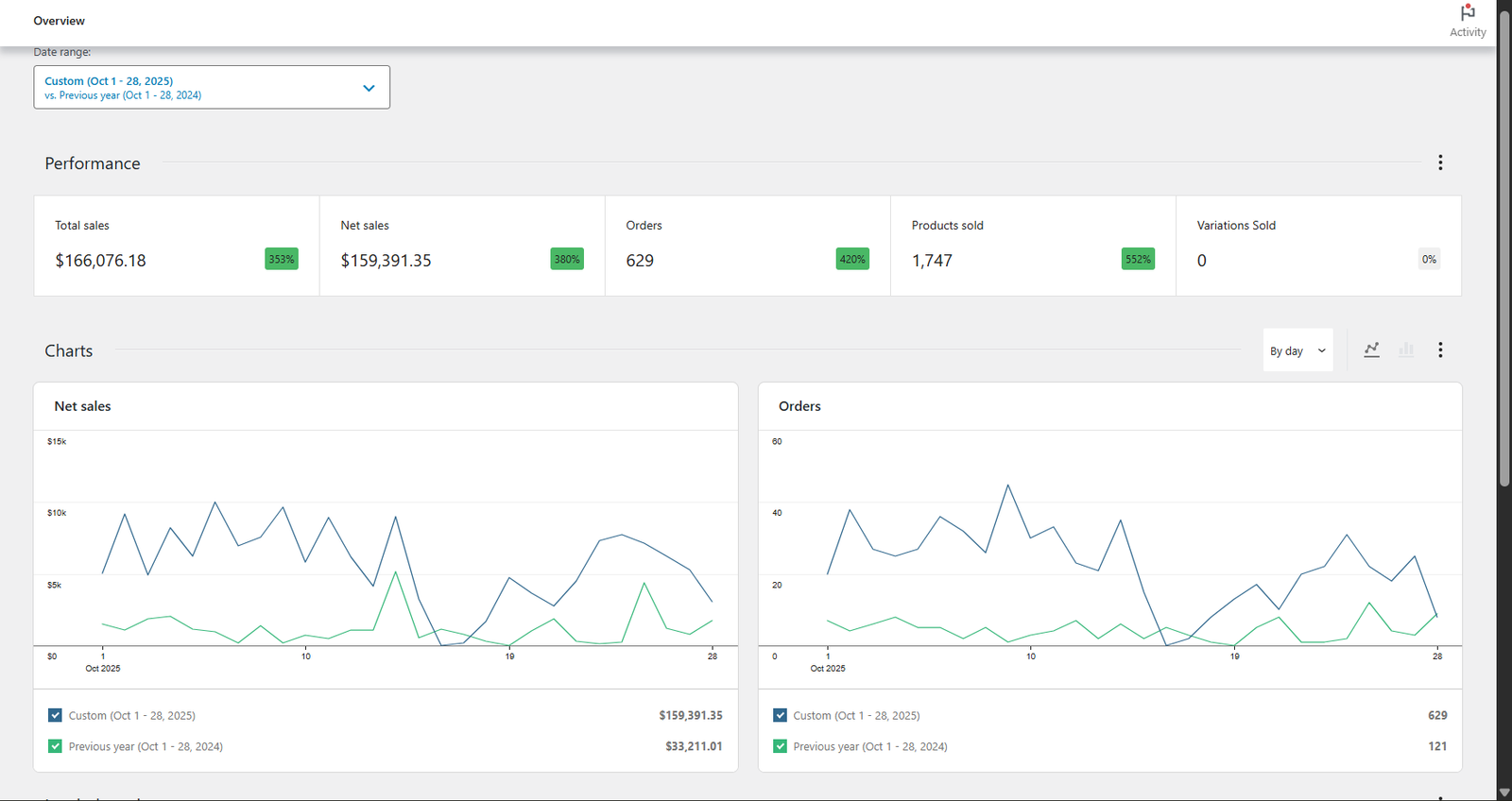Viewport: 1512px width, 801px height.
Task: Click the Overview page title
Action: pos(59,21)
